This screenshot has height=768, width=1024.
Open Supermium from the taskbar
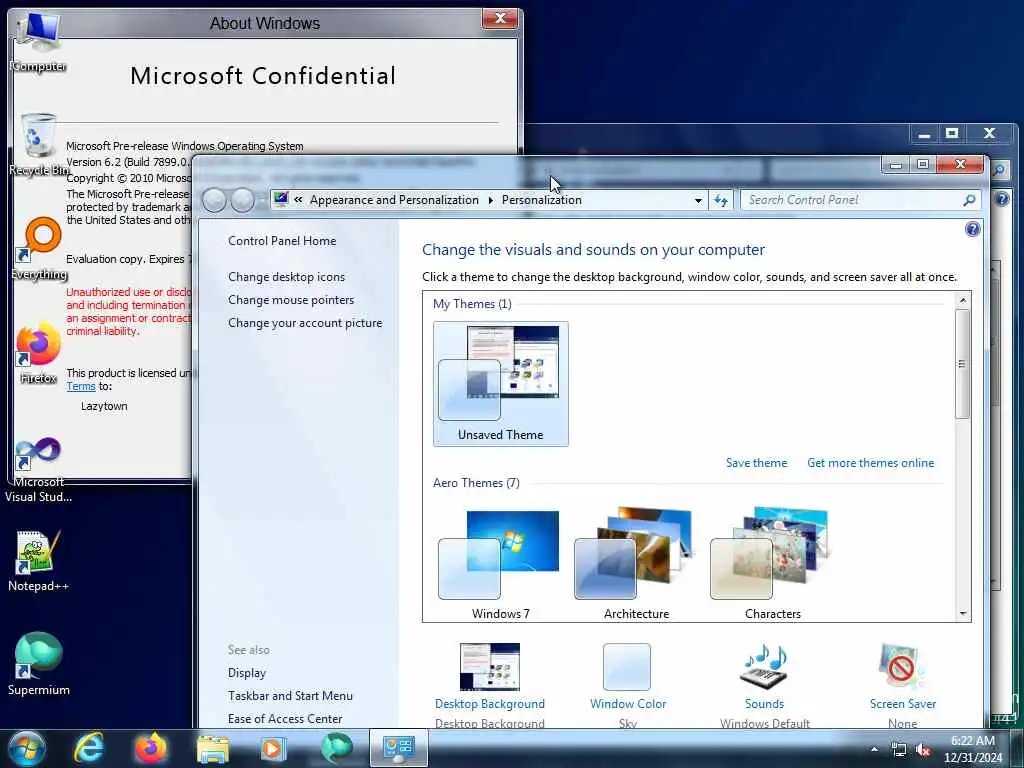[336, 748]
